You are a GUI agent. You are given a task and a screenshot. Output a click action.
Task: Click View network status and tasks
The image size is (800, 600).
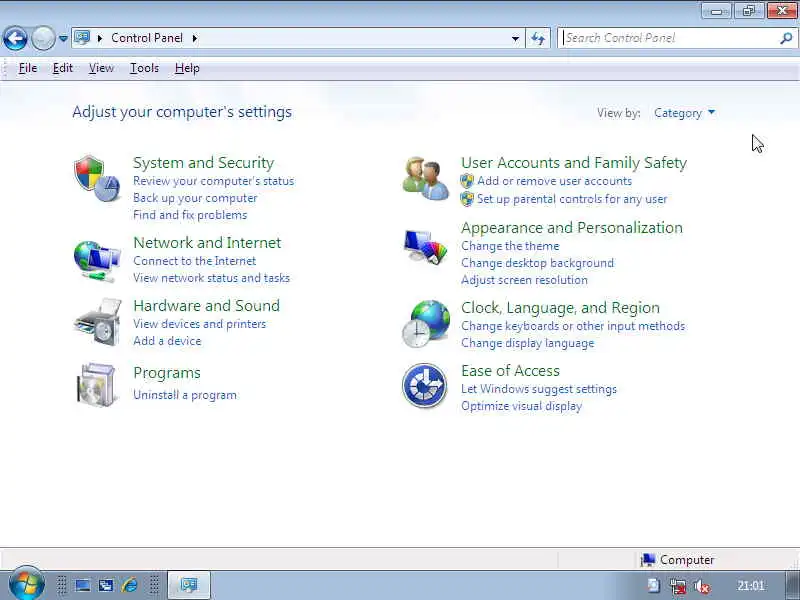tap(211, 278)
